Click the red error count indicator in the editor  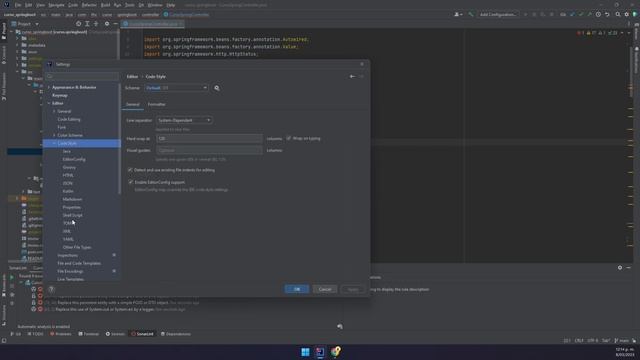(580, 33)
